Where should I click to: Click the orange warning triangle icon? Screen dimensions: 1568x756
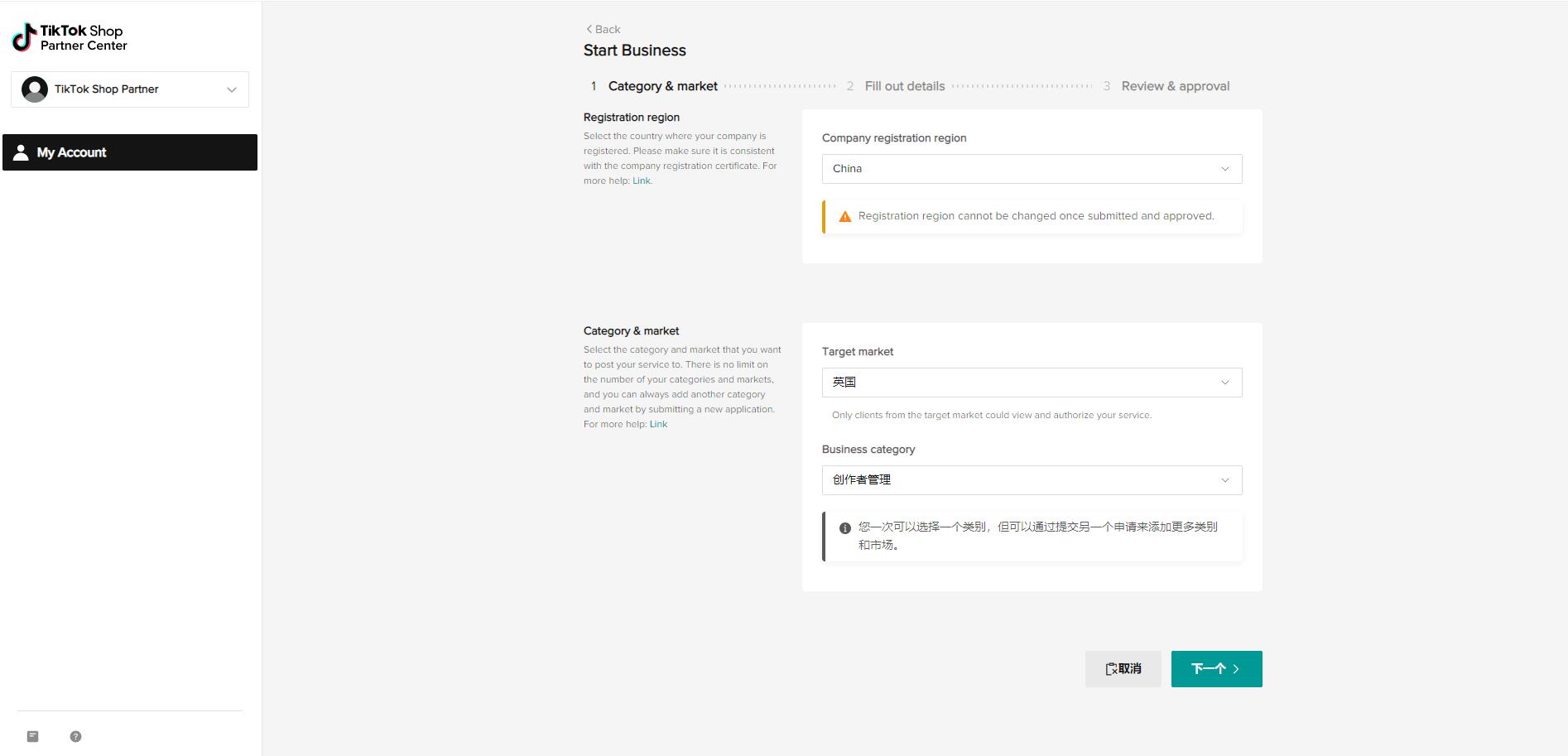point(844,216)
